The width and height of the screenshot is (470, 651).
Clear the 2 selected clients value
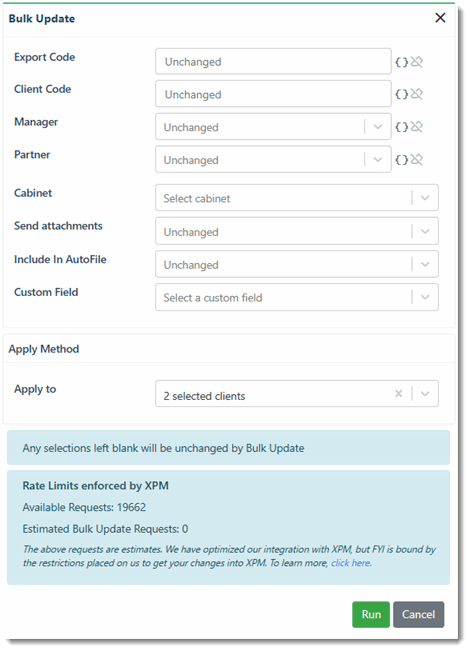[x=399, y=394]
